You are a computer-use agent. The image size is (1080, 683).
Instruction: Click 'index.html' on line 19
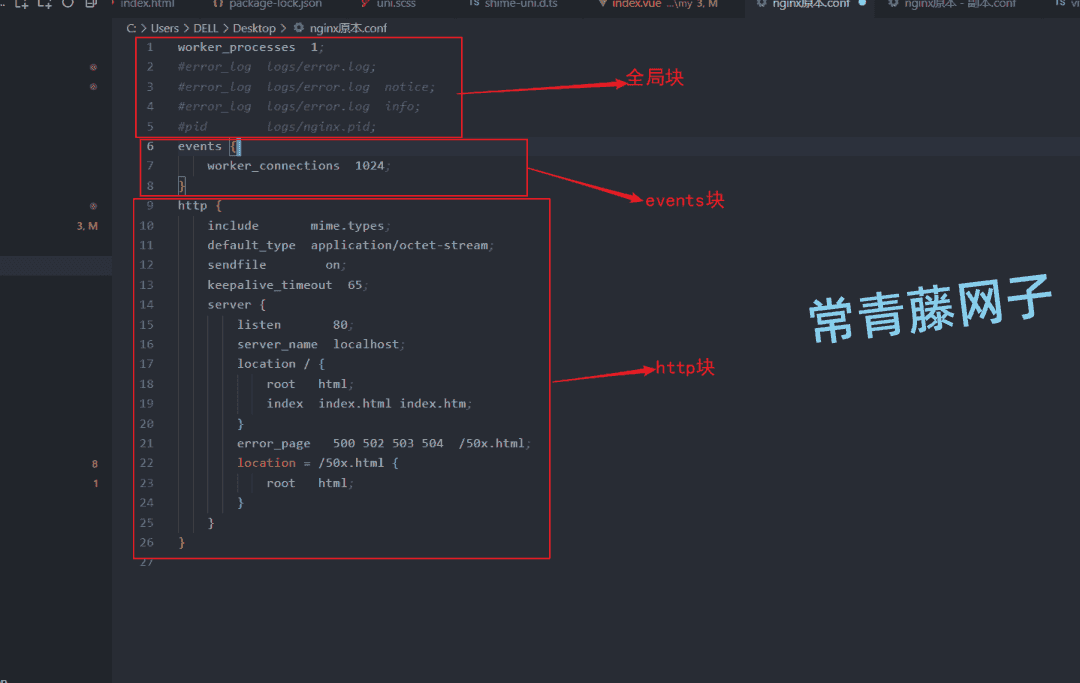coord(355,403)
